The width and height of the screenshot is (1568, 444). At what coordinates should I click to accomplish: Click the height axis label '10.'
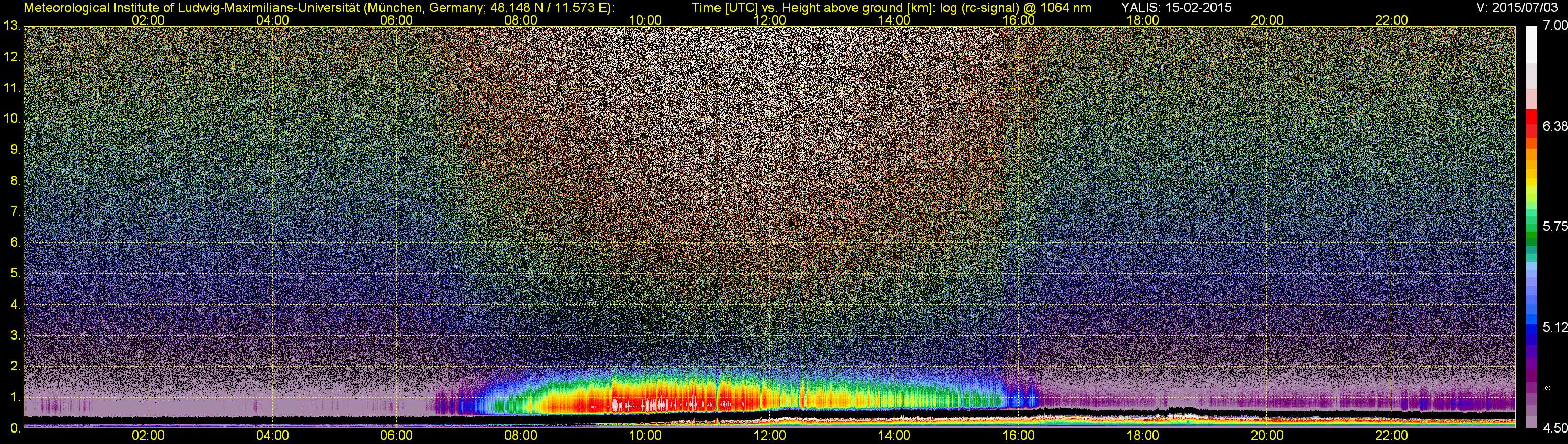(11, 118)
